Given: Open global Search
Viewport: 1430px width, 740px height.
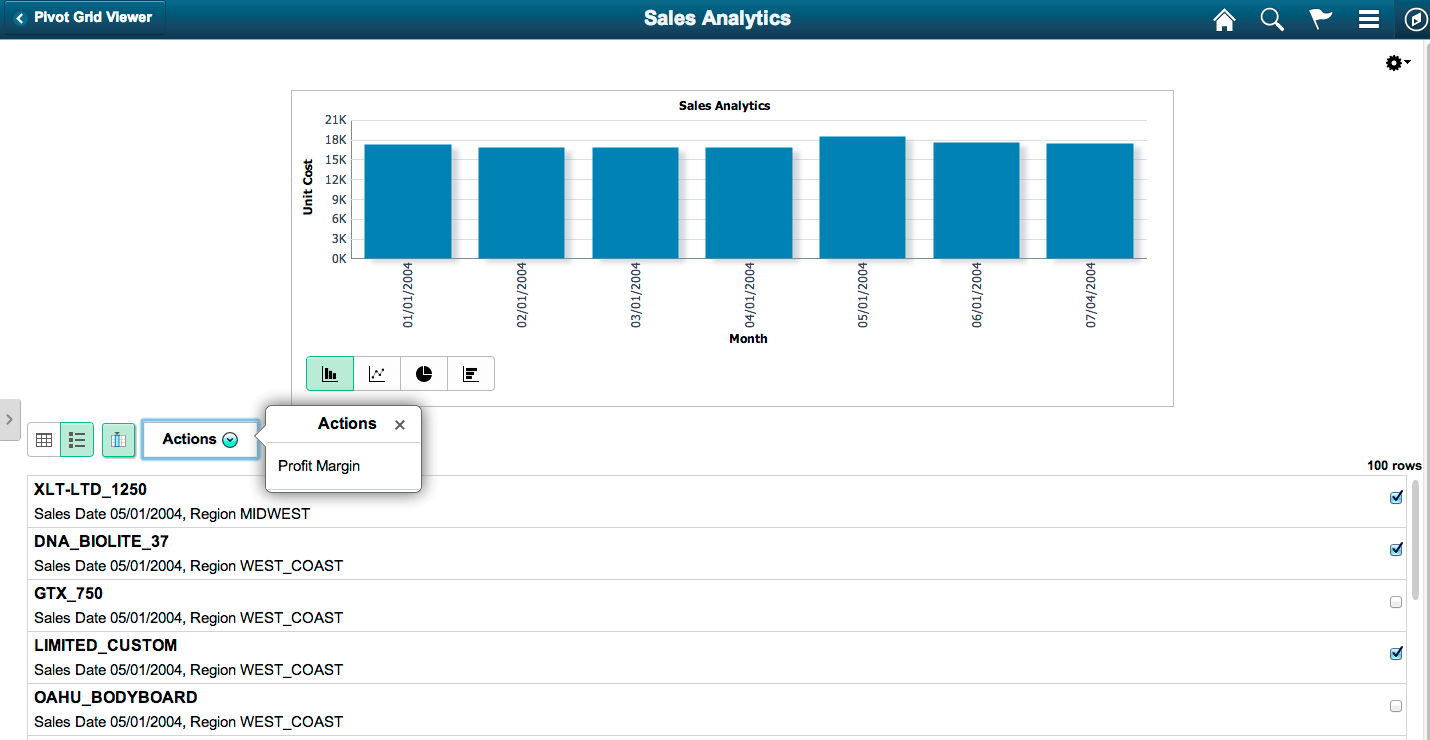Looking at the screenshot, I should pos(1271,19).
